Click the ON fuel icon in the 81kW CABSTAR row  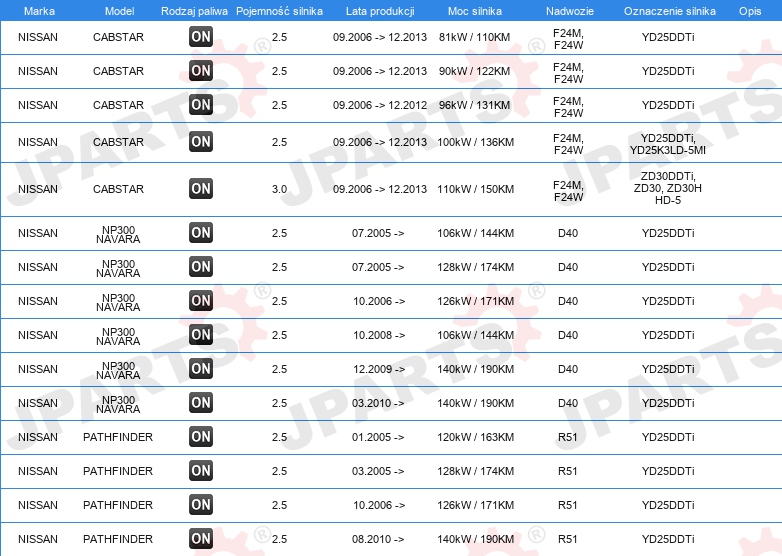[x=201, y=36]
